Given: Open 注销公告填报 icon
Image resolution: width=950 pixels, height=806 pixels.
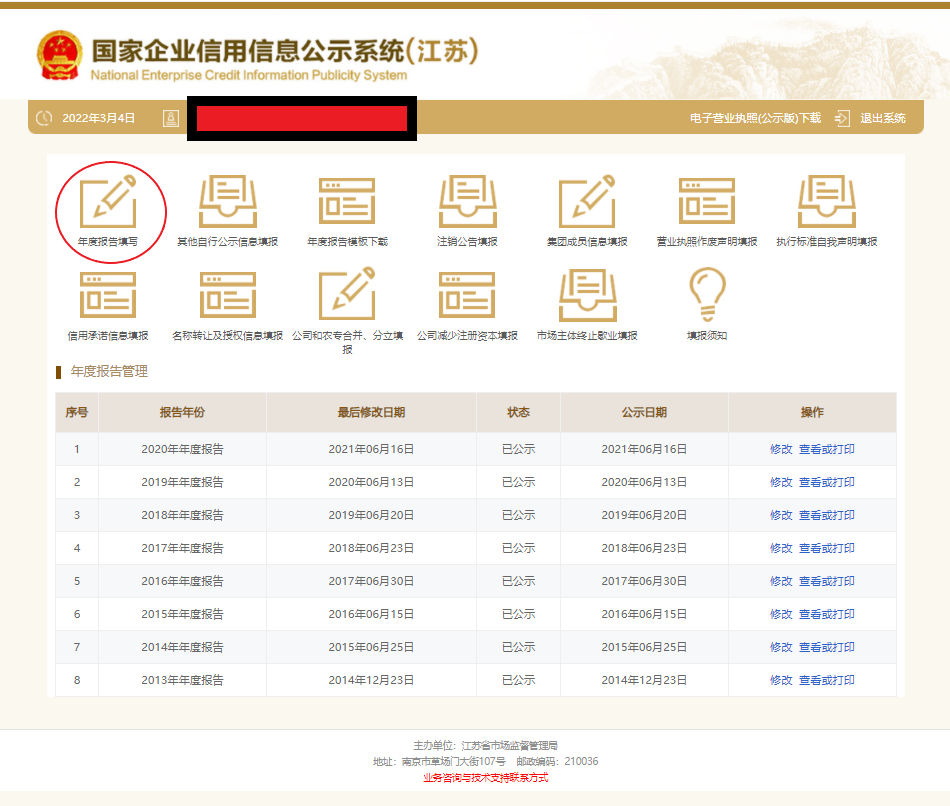Looking at the screenshot, I should coord(467,201).
